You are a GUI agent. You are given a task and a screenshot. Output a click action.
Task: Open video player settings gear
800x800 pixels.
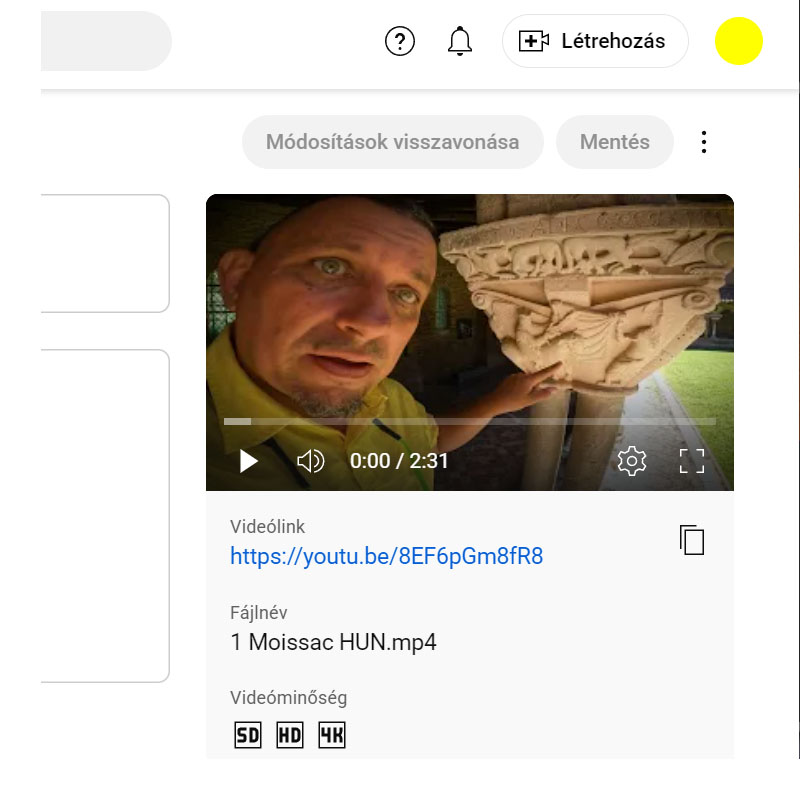[x=632, y=461]
